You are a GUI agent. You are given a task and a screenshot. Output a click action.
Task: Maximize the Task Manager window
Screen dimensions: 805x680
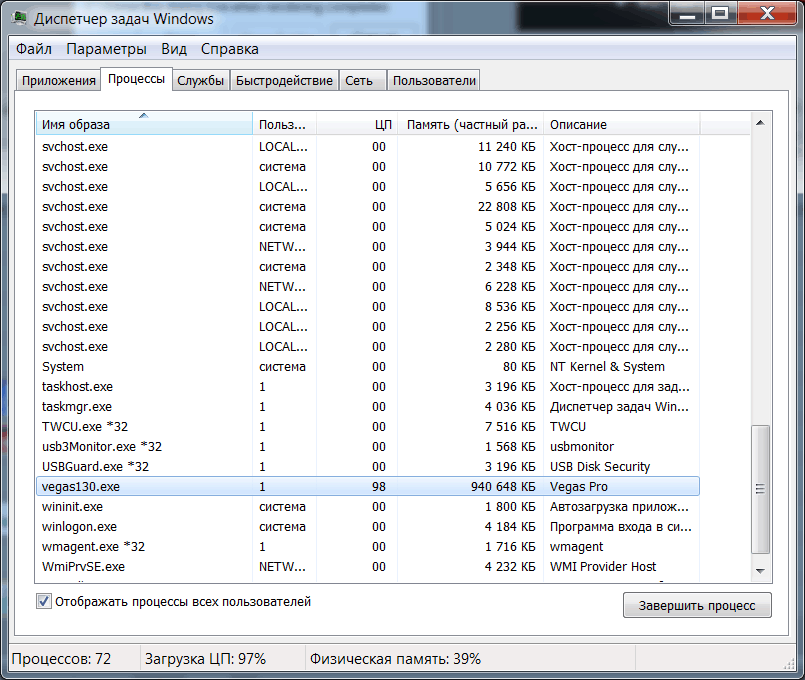pos(720,13)
